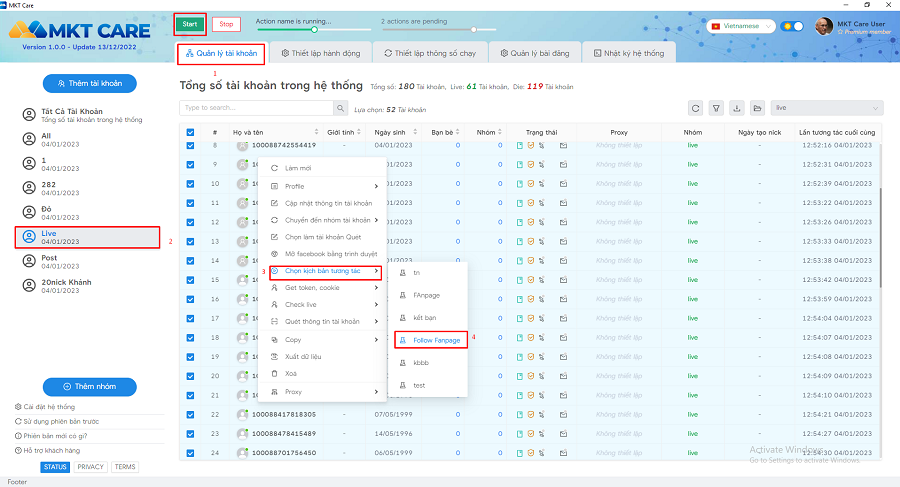Switch to Thiết lập hành động tab
The image size is (900, 487).
click(320, 52)
